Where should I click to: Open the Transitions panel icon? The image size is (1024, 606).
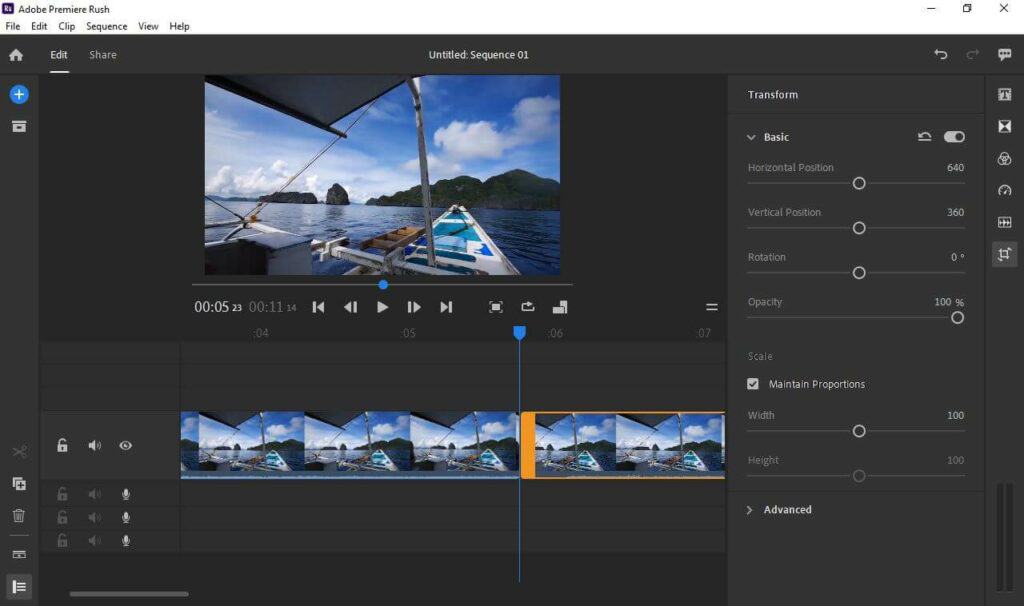[x=1004, y=126]
